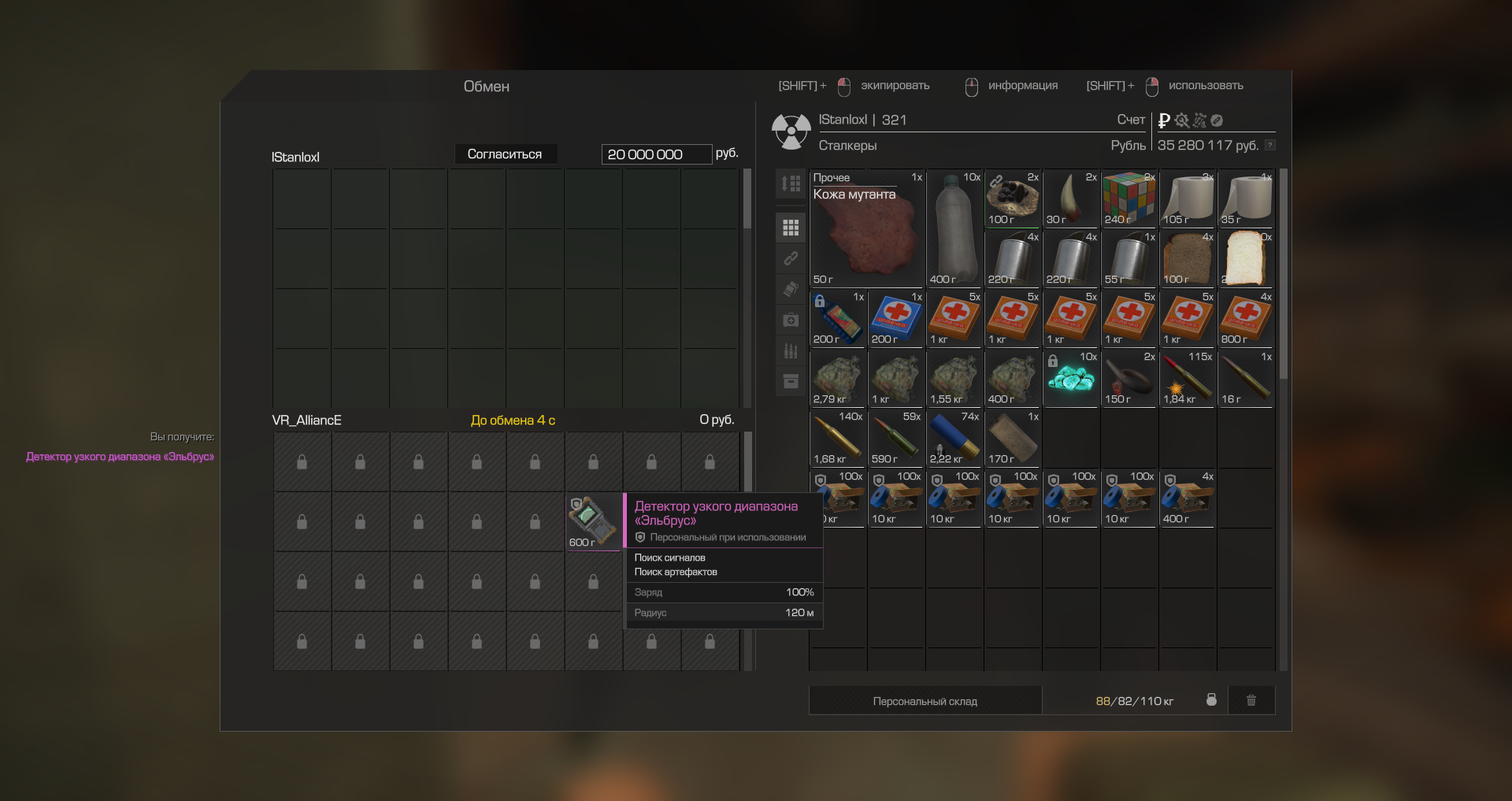Image resolution: width=1512 pixels, height=801 pixels.
Task: Select the coffee beans 100 г item
Action: coord(1013,198)
